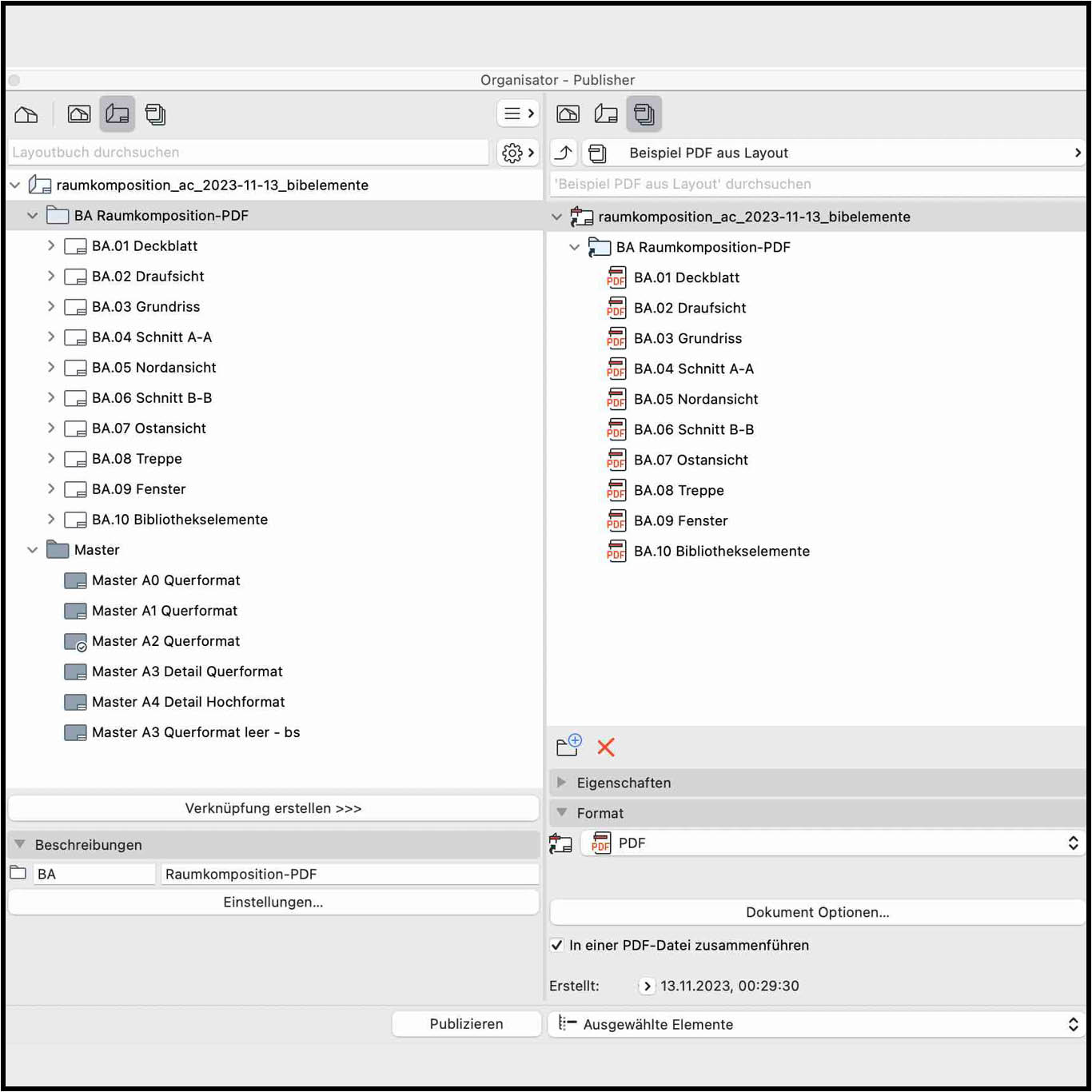Click arrow button next to Erstellt date
Screen dimensions: 1092x1092
(x=647, y=986)
